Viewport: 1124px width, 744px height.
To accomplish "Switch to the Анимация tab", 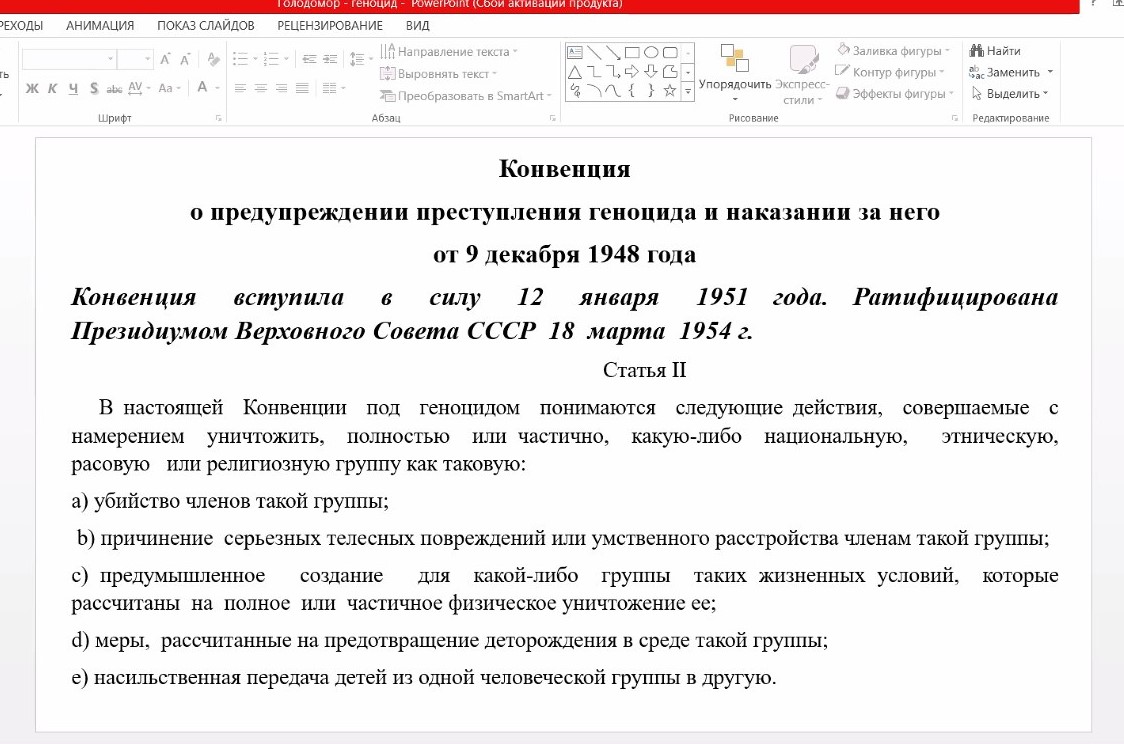I will 100,26.
